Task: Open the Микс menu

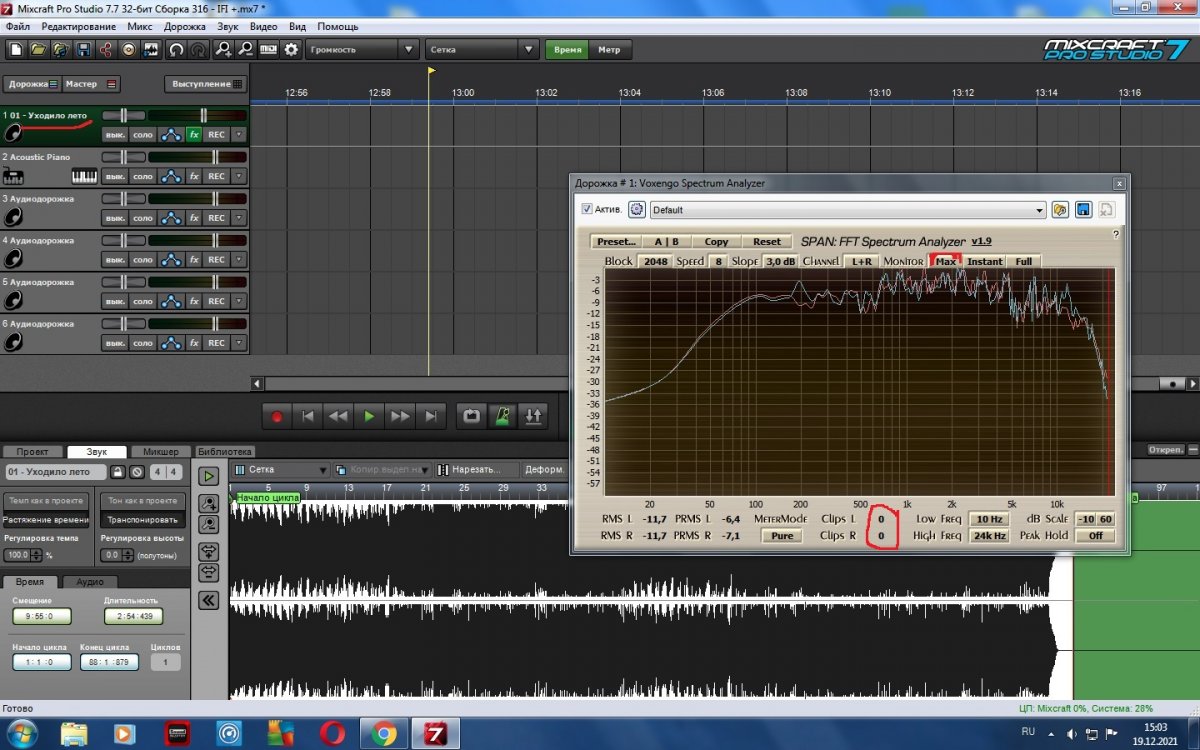Action: click(x=141, y=26)
